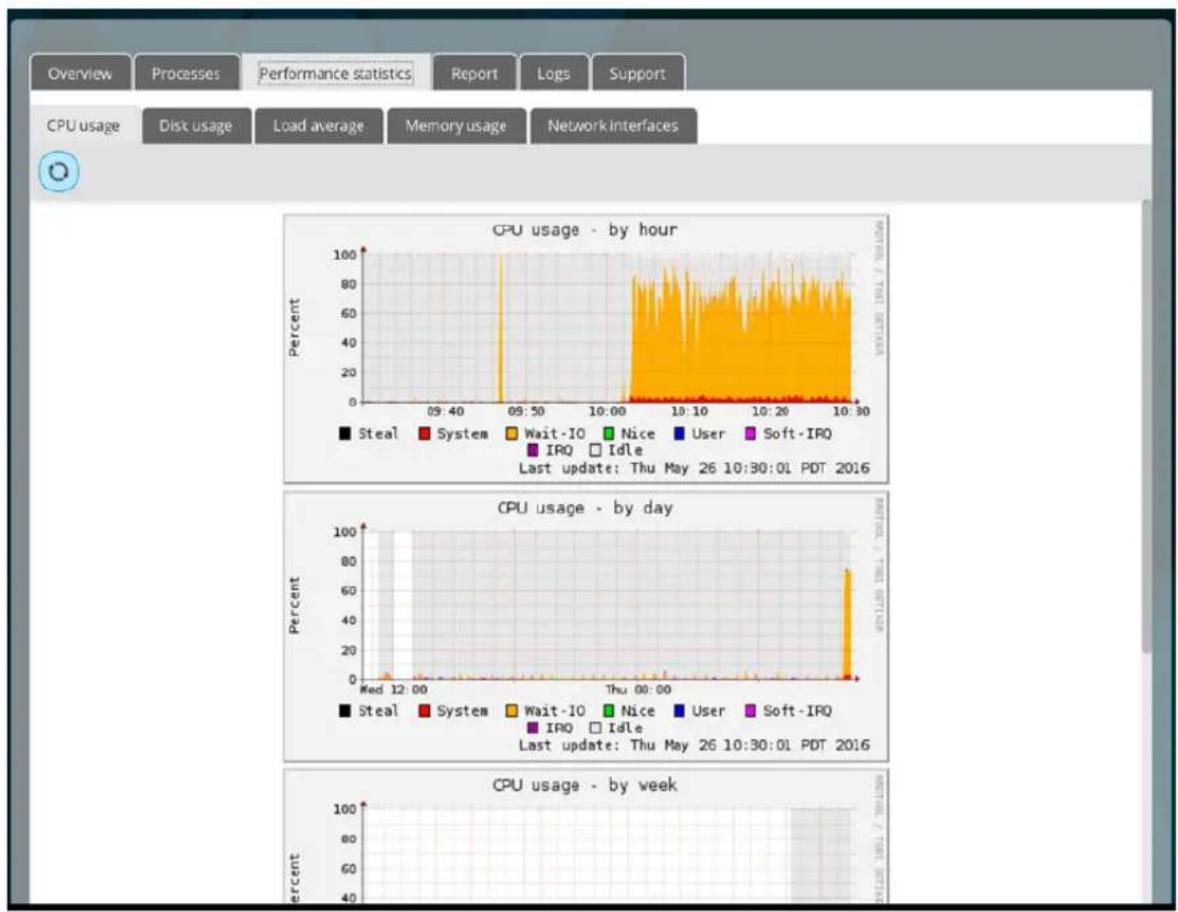
Task: Click the '10:00' axis label in hour graph
Action: (607, 412)
